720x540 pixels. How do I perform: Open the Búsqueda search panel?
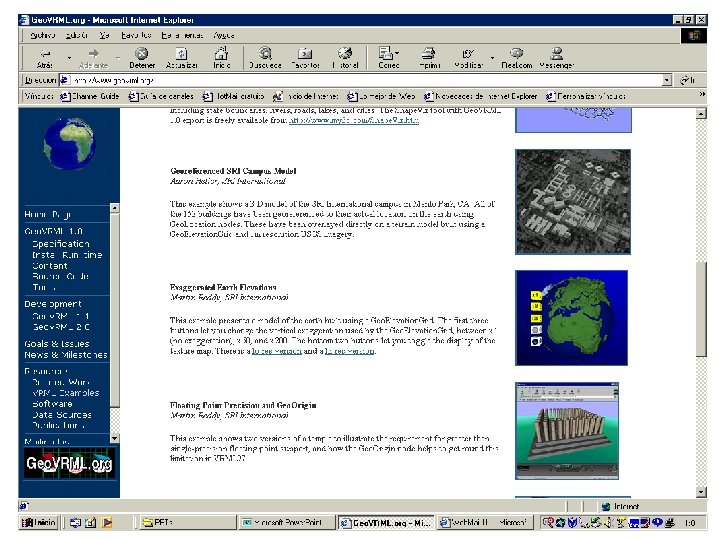pos(265,57)
